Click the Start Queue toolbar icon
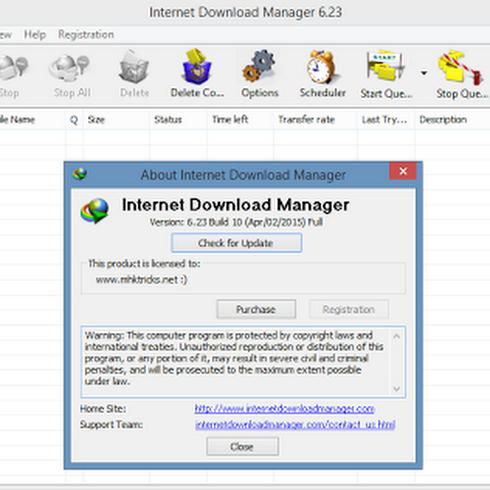Screen dimensions: 490x490 pyautogui.click(x=385, y=66)
